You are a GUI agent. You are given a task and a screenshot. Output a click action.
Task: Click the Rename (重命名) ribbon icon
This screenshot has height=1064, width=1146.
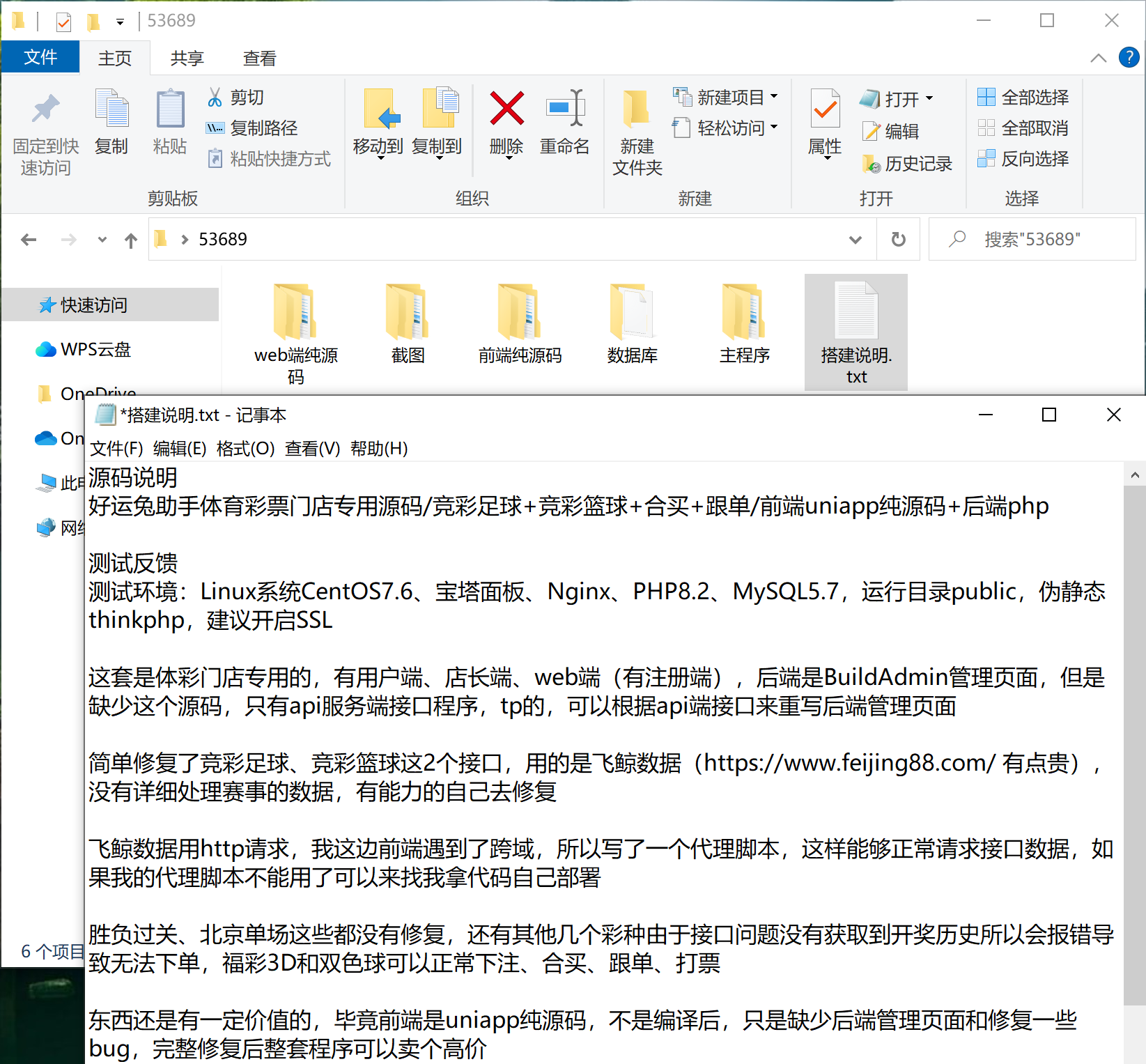coord(564,109)
